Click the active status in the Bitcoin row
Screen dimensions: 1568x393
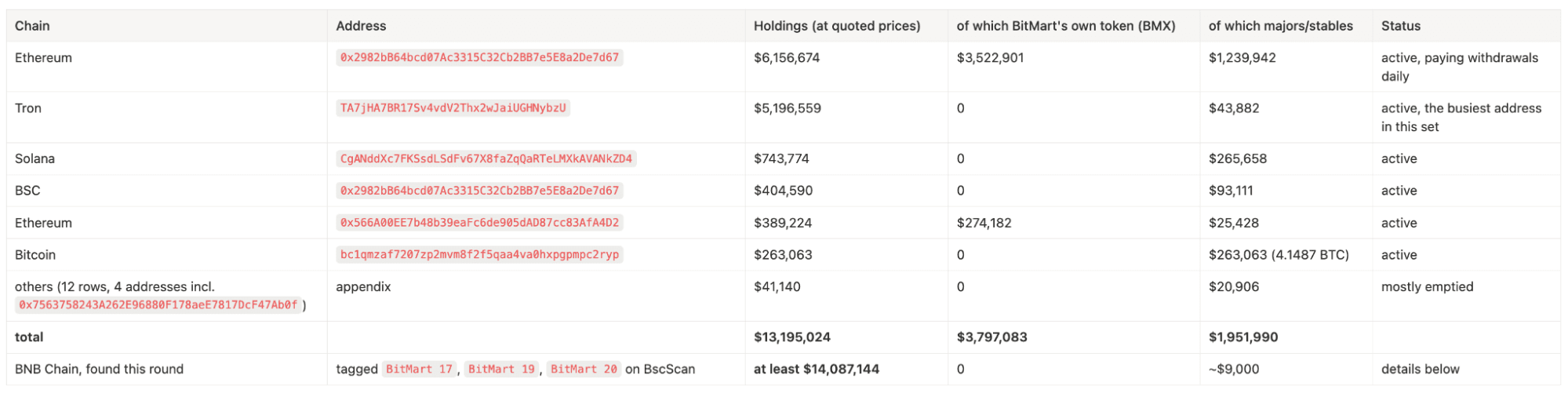tap(1399, 255)
